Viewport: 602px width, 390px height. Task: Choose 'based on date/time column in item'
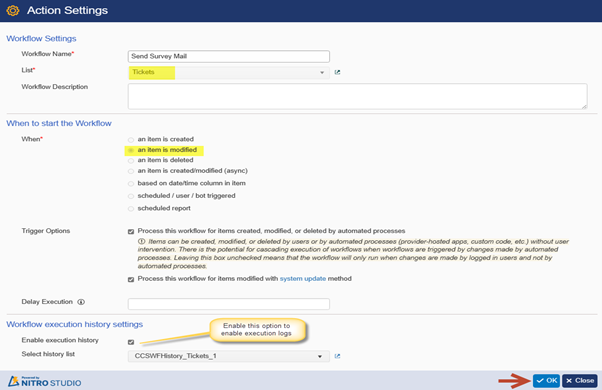tap(131, 183)
